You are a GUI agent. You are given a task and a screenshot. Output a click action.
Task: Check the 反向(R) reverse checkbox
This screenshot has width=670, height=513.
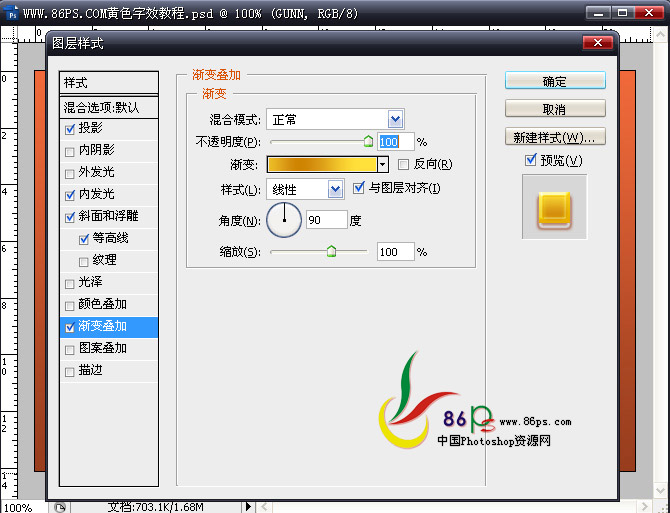(403, 164)
